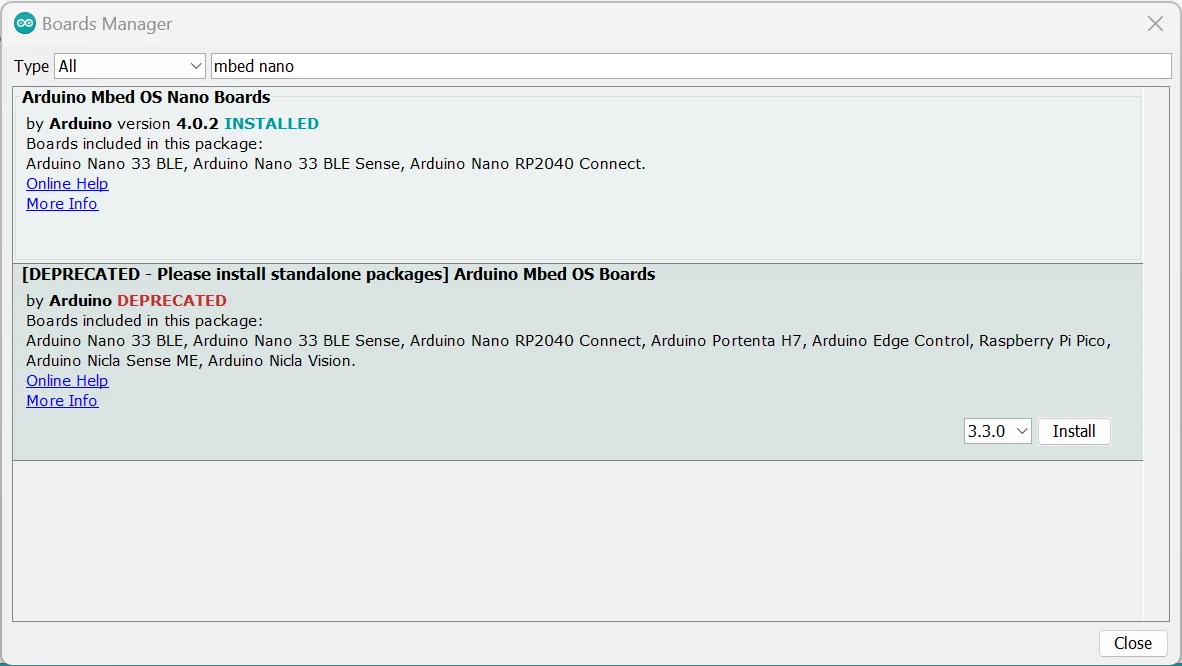The width and height of the screenshot is (1182, 666).
Task: Click the 'Boards Manager' window title
Action: pos(107,24)
